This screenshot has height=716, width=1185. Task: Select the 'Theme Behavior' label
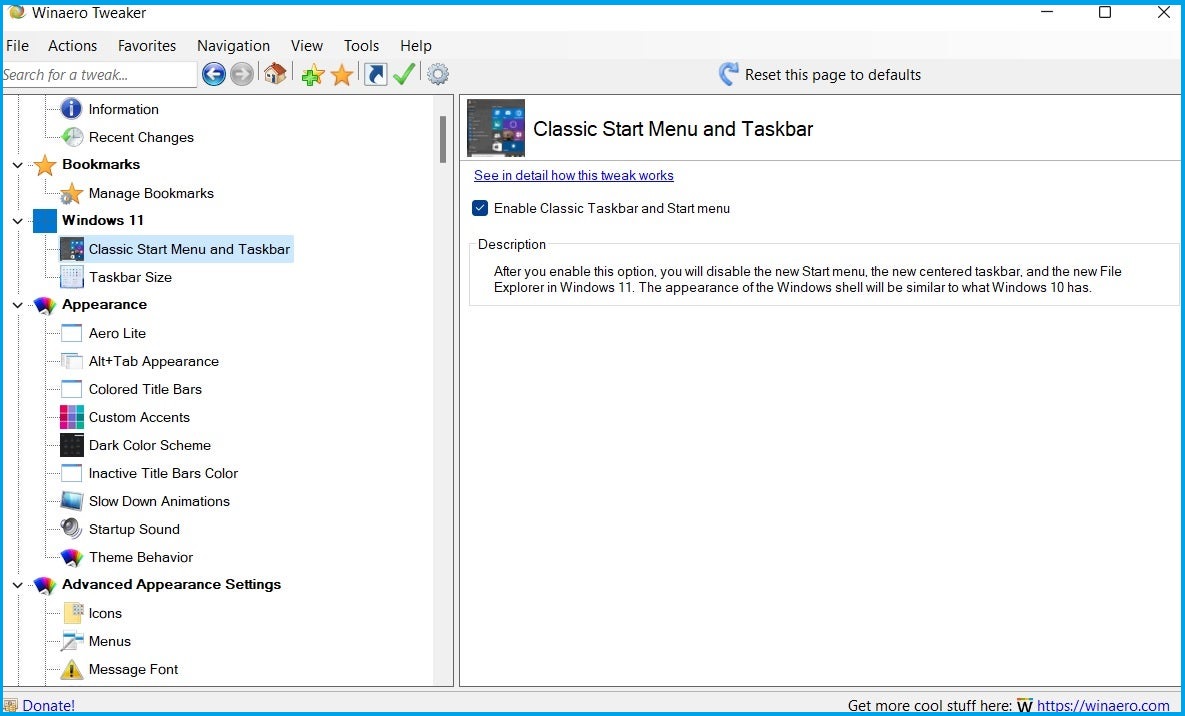141,557
